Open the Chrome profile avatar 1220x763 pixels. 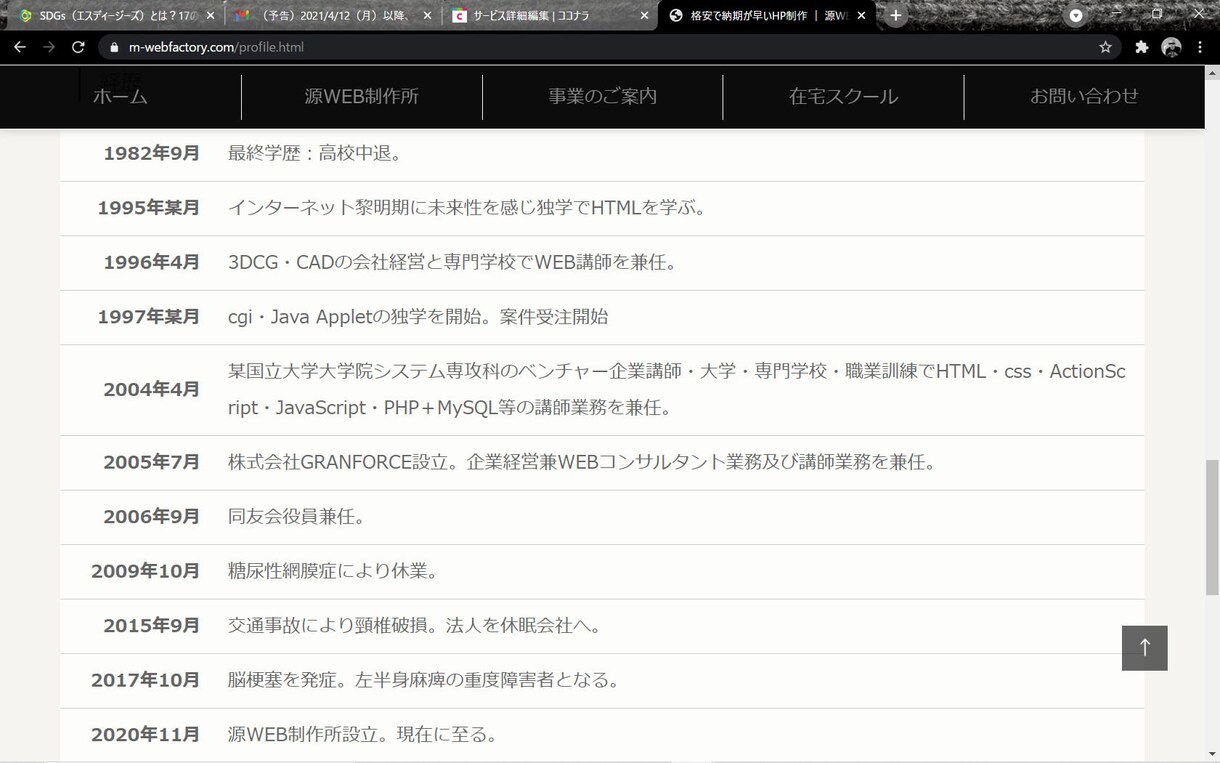(x=1171, y=47)
